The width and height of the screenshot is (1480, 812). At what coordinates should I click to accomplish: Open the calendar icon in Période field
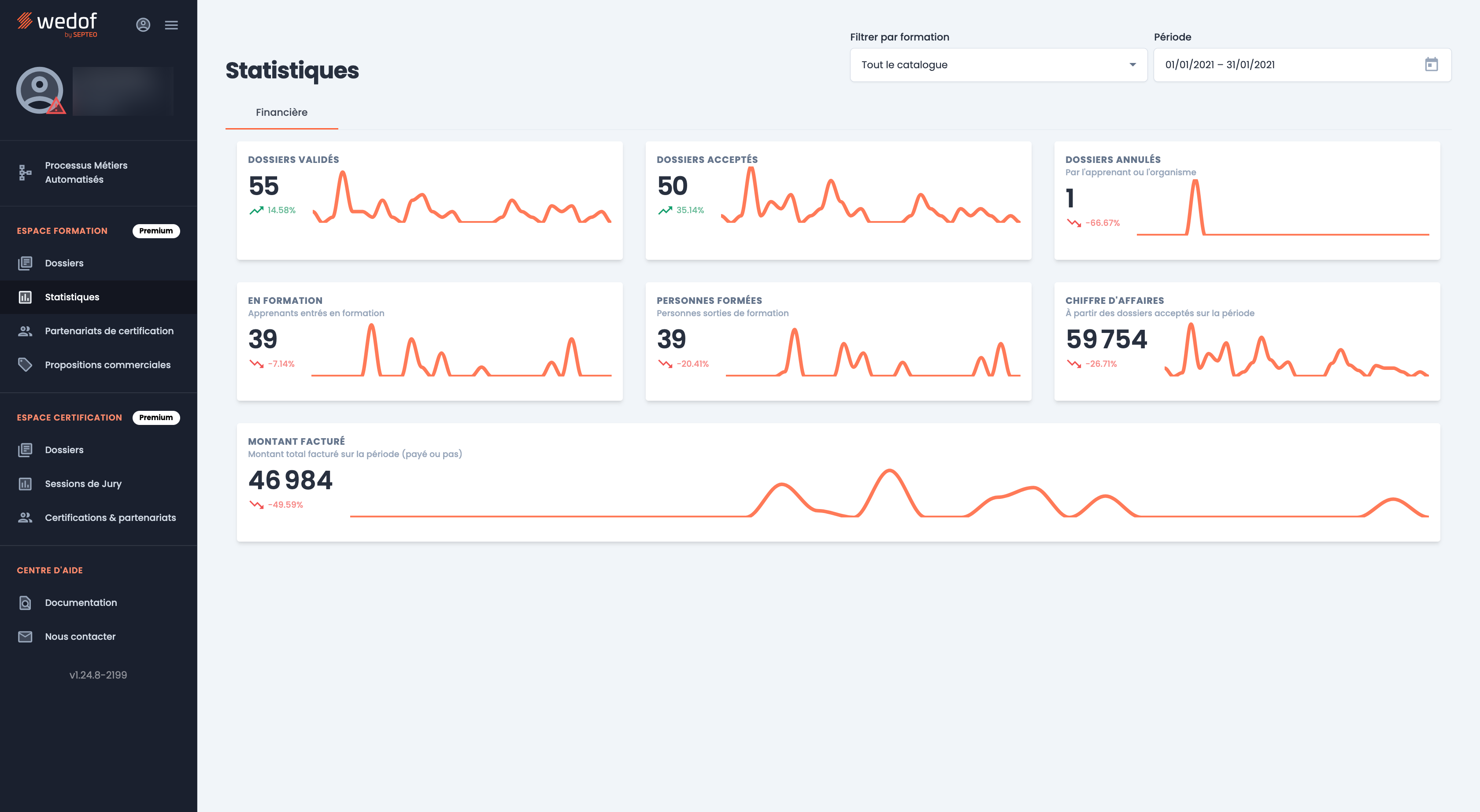(x=1431, y=65)
